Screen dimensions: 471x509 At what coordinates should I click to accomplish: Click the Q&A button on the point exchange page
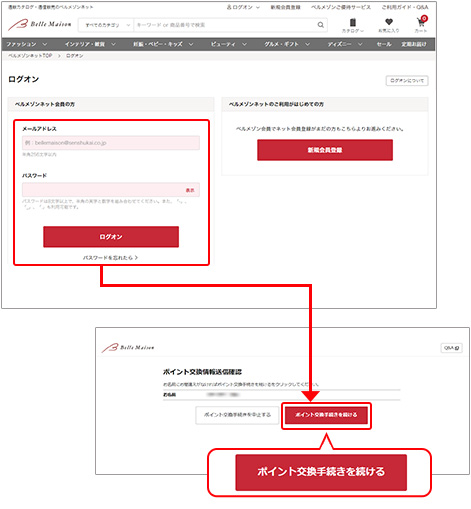[451, 348]
